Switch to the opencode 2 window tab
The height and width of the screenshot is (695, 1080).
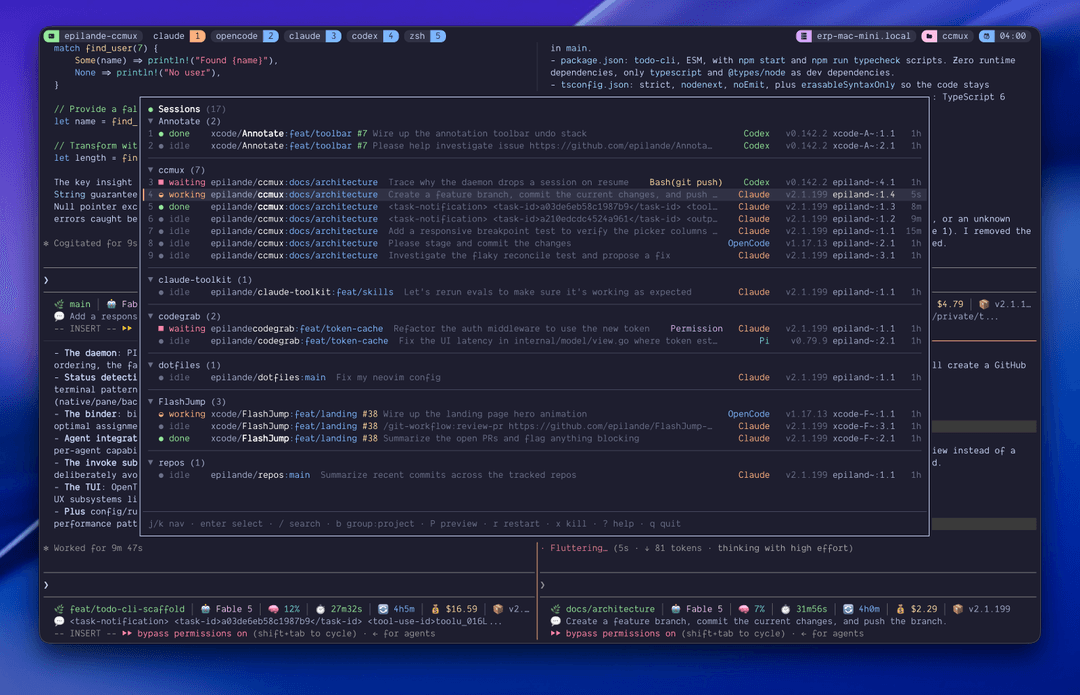click(245, 36)
